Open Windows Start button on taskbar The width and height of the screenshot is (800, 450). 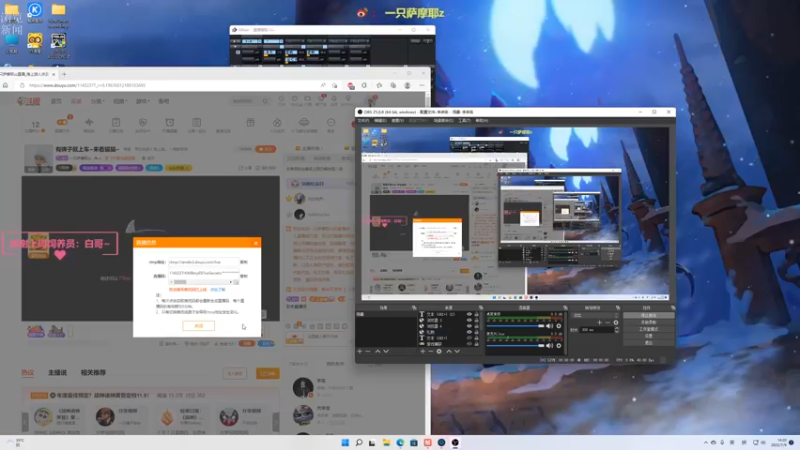345,442
